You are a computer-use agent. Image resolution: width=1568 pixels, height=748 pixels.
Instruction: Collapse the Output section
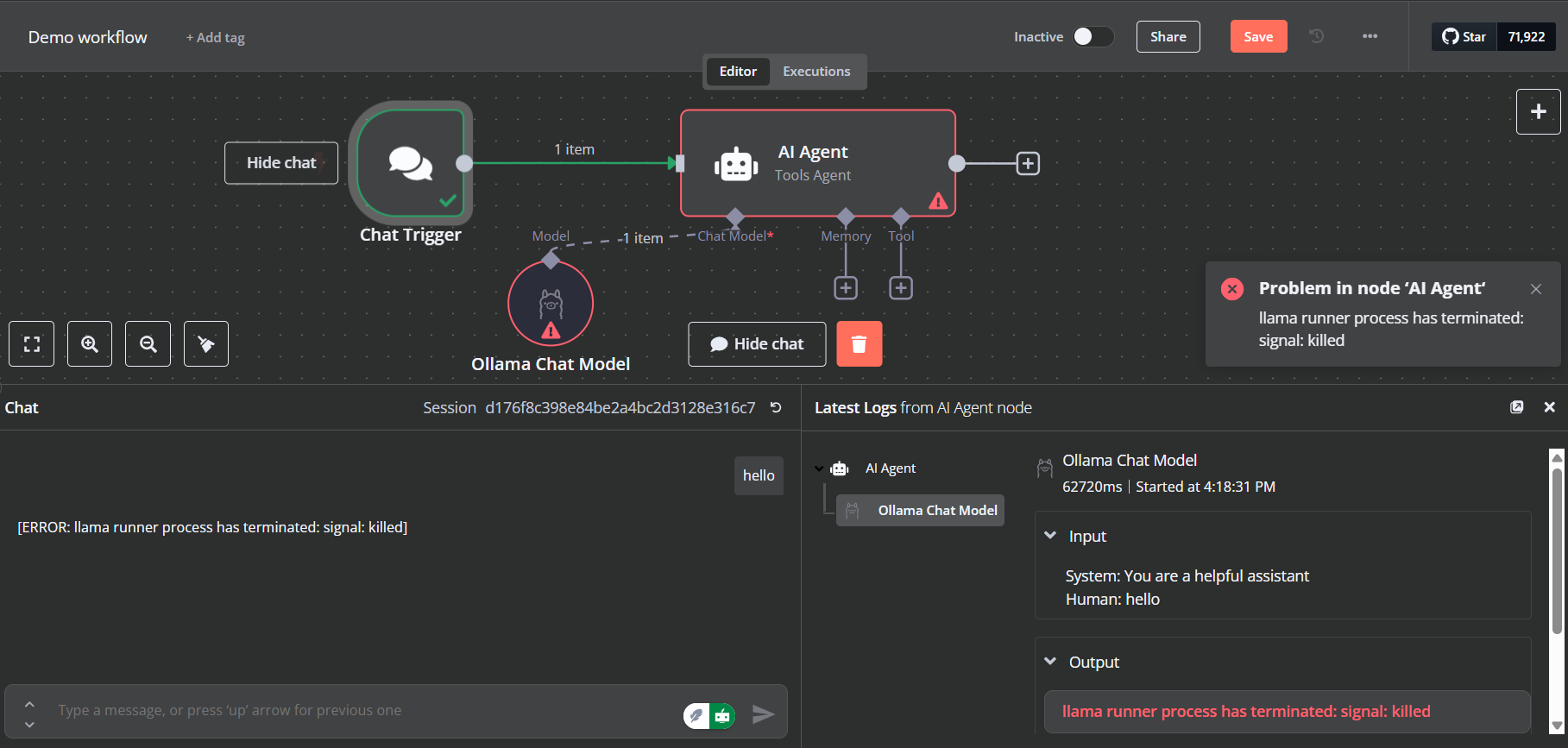coord(1050,662)
